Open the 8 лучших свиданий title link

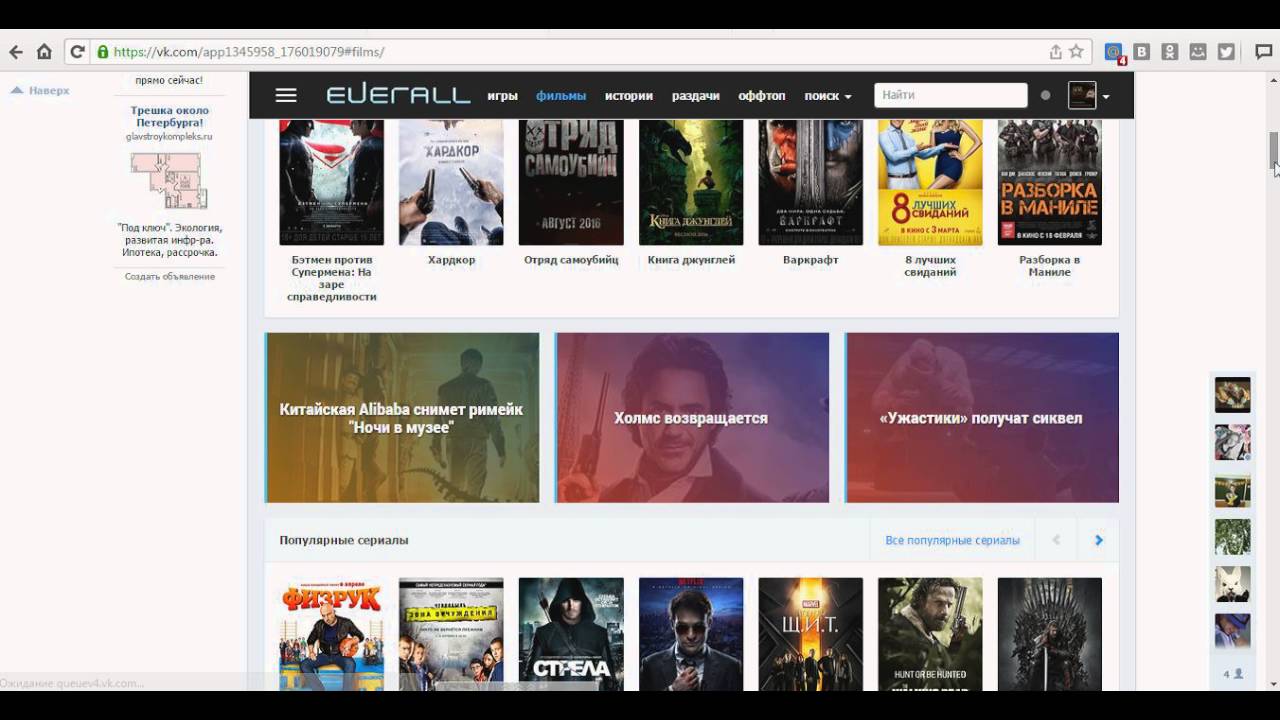(930, 266)
